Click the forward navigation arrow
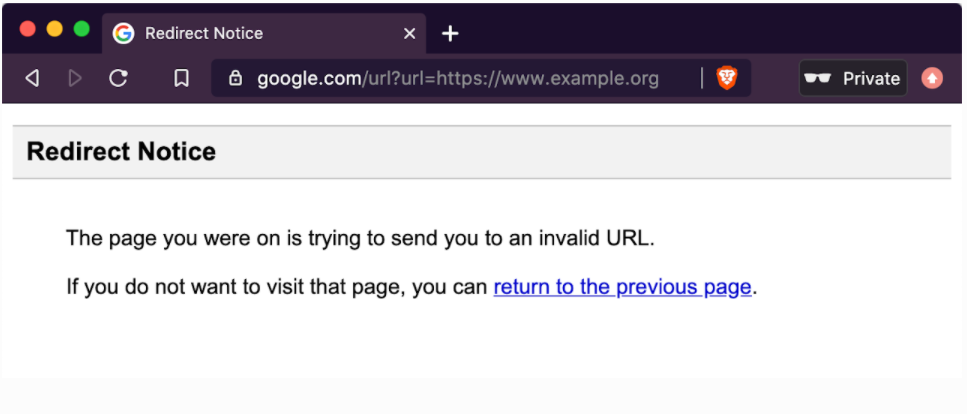 click(75, 78)
